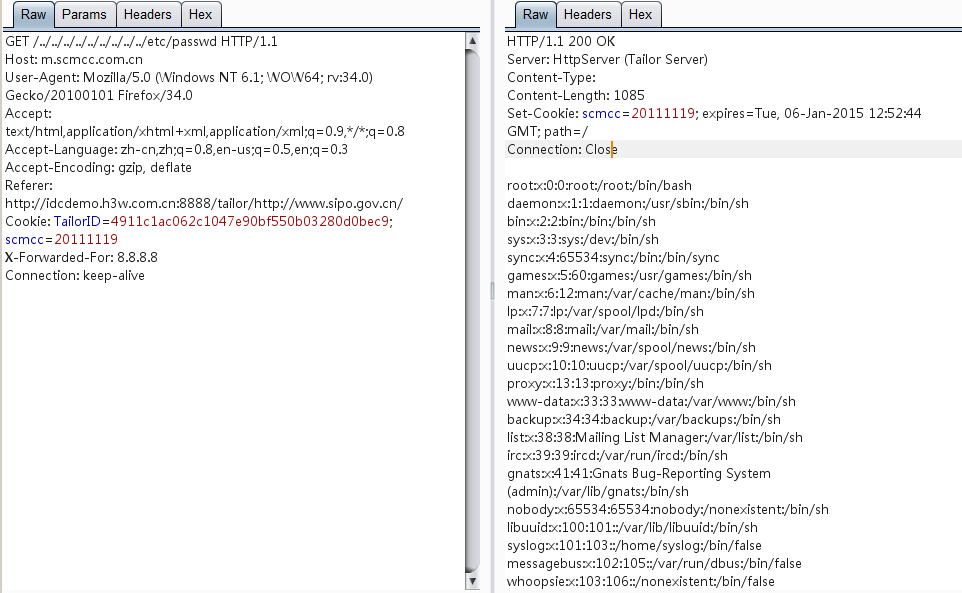Open the response Headers tab
This screenshot has width=962, height=593.
point(588,15)
